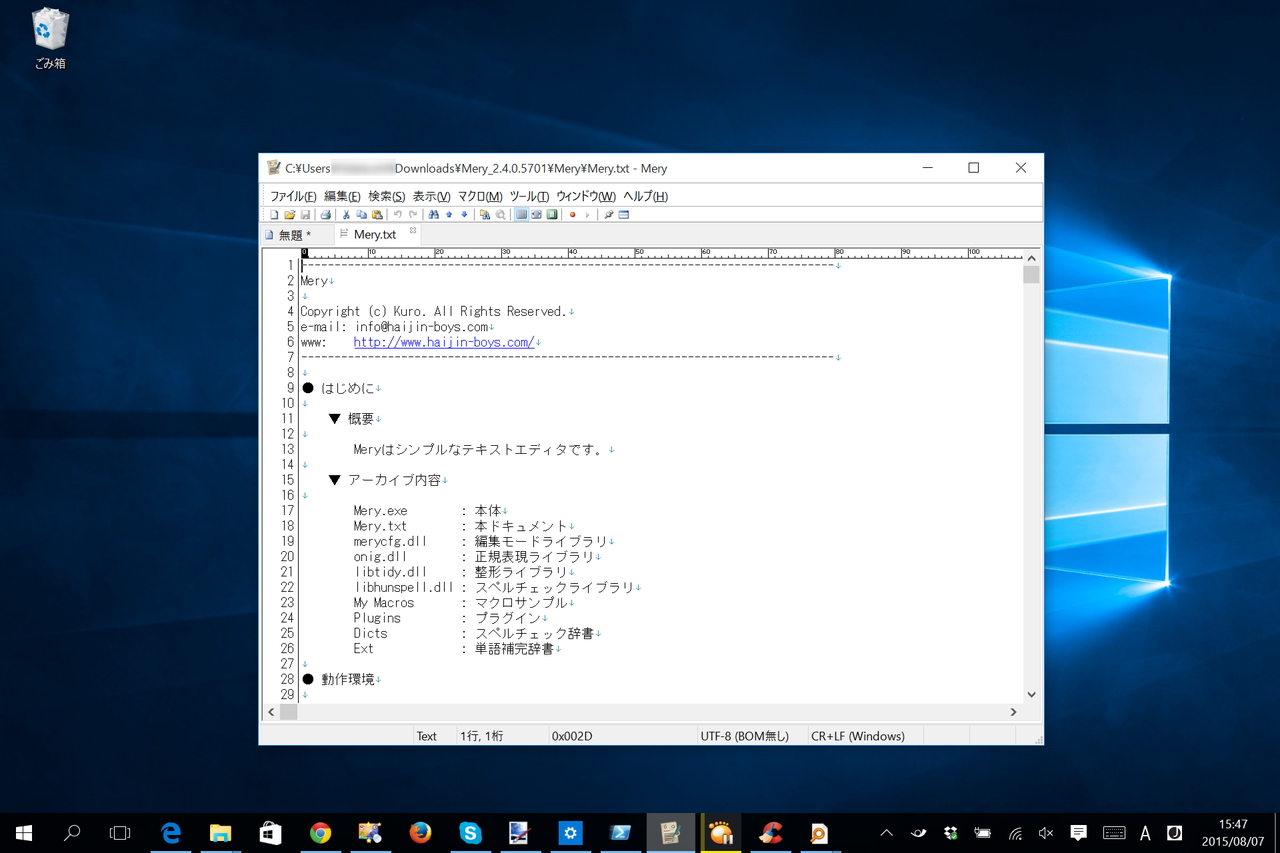Click the Save floppy disk icon

pyautogui.click(x=305, y=215)
